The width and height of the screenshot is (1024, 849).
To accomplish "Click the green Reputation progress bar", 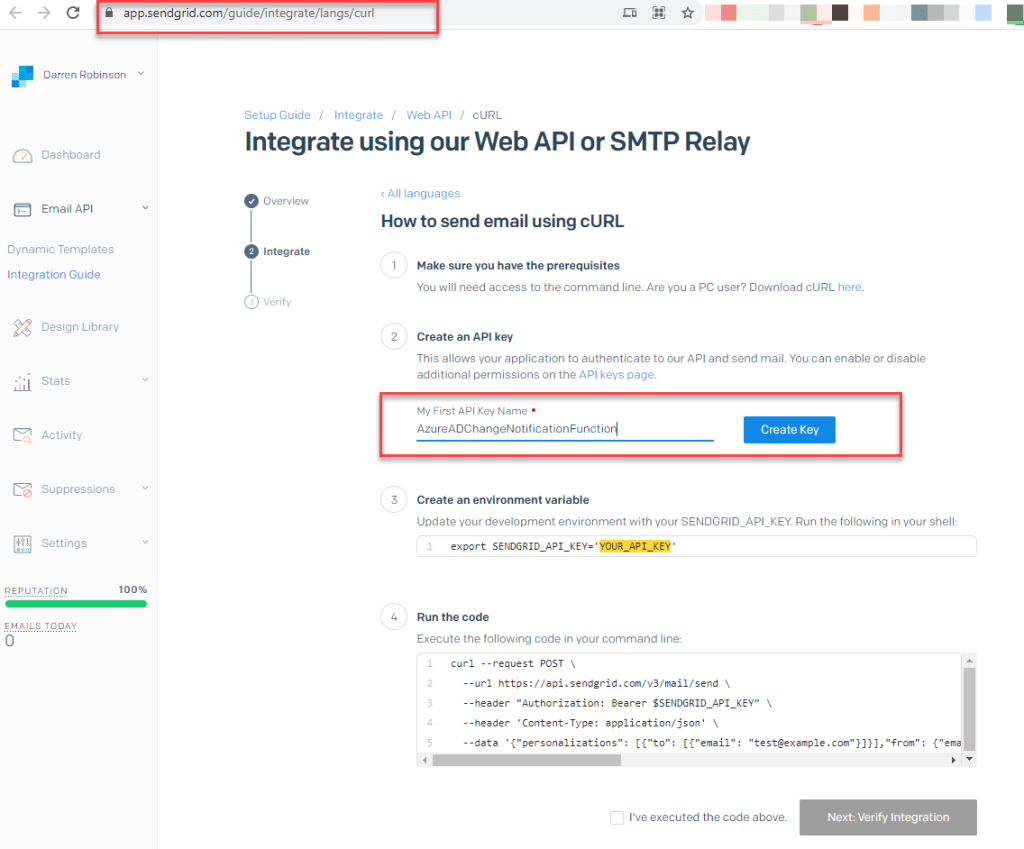I will tap(76, 604).
